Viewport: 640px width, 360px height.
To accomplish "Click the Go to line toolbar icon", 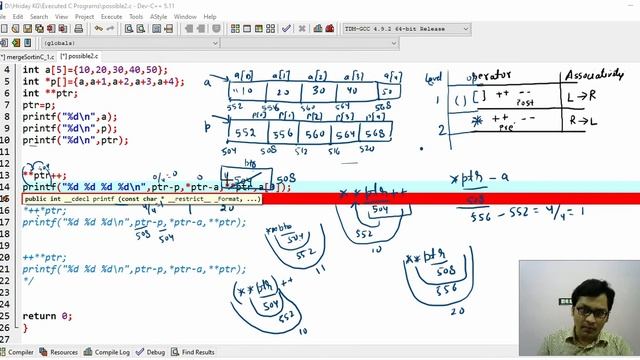I will coord(169,29).
